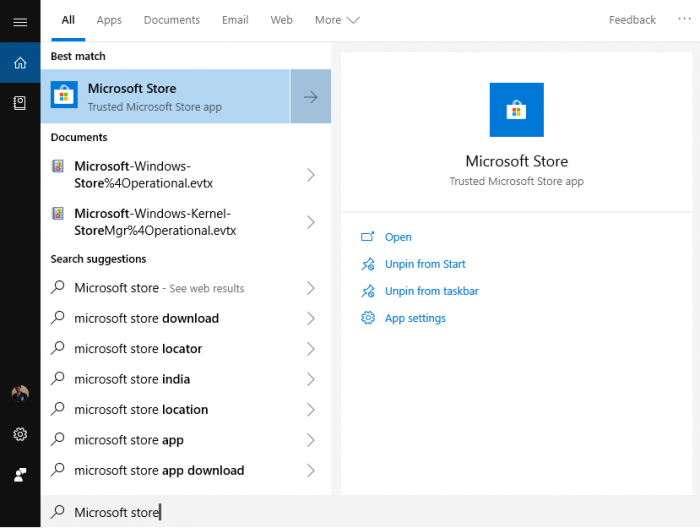Click magnifier icon next to microsoft store location
This screenshot has height=528, width=700.
tap(58, 408)
